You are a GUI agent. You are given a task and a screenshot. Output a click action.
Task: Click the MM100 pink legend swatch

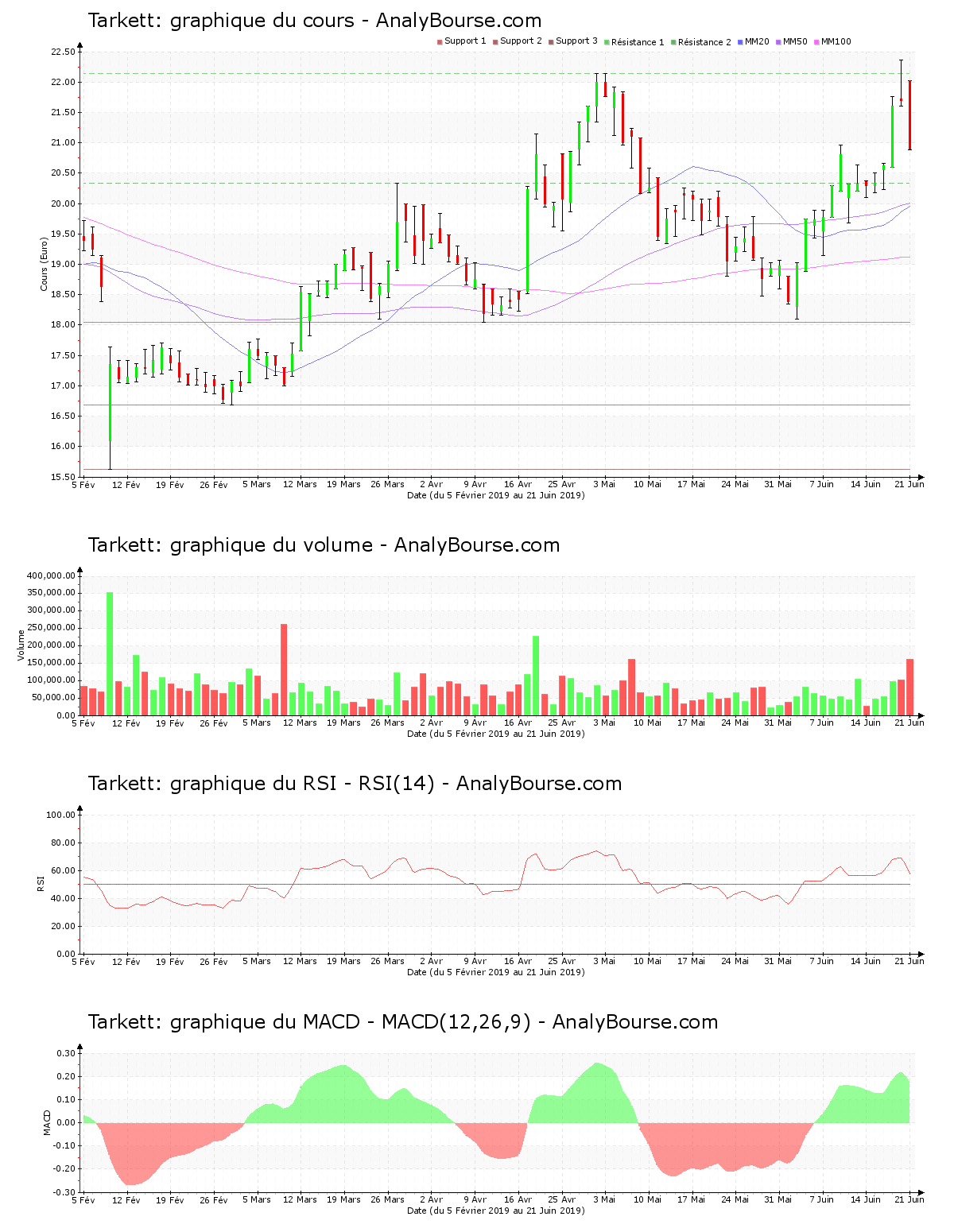(x=816, y=41)
